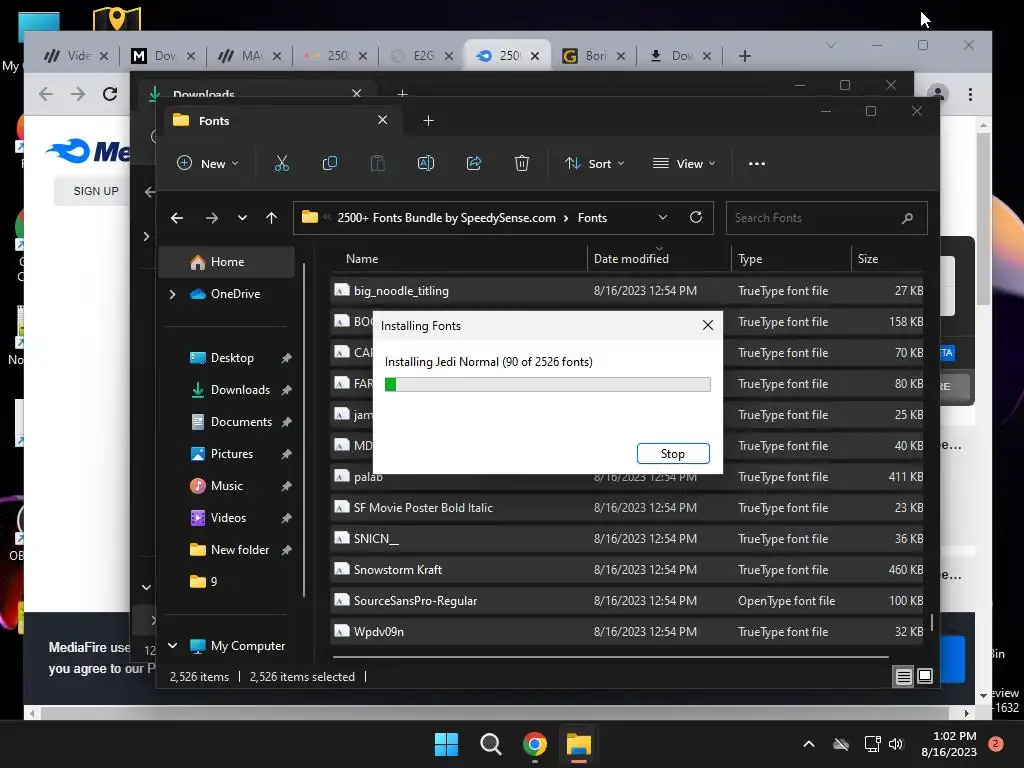Show hidden system tray icons
This screenshot has height=768, width=1024.
(x=808, y=744)
